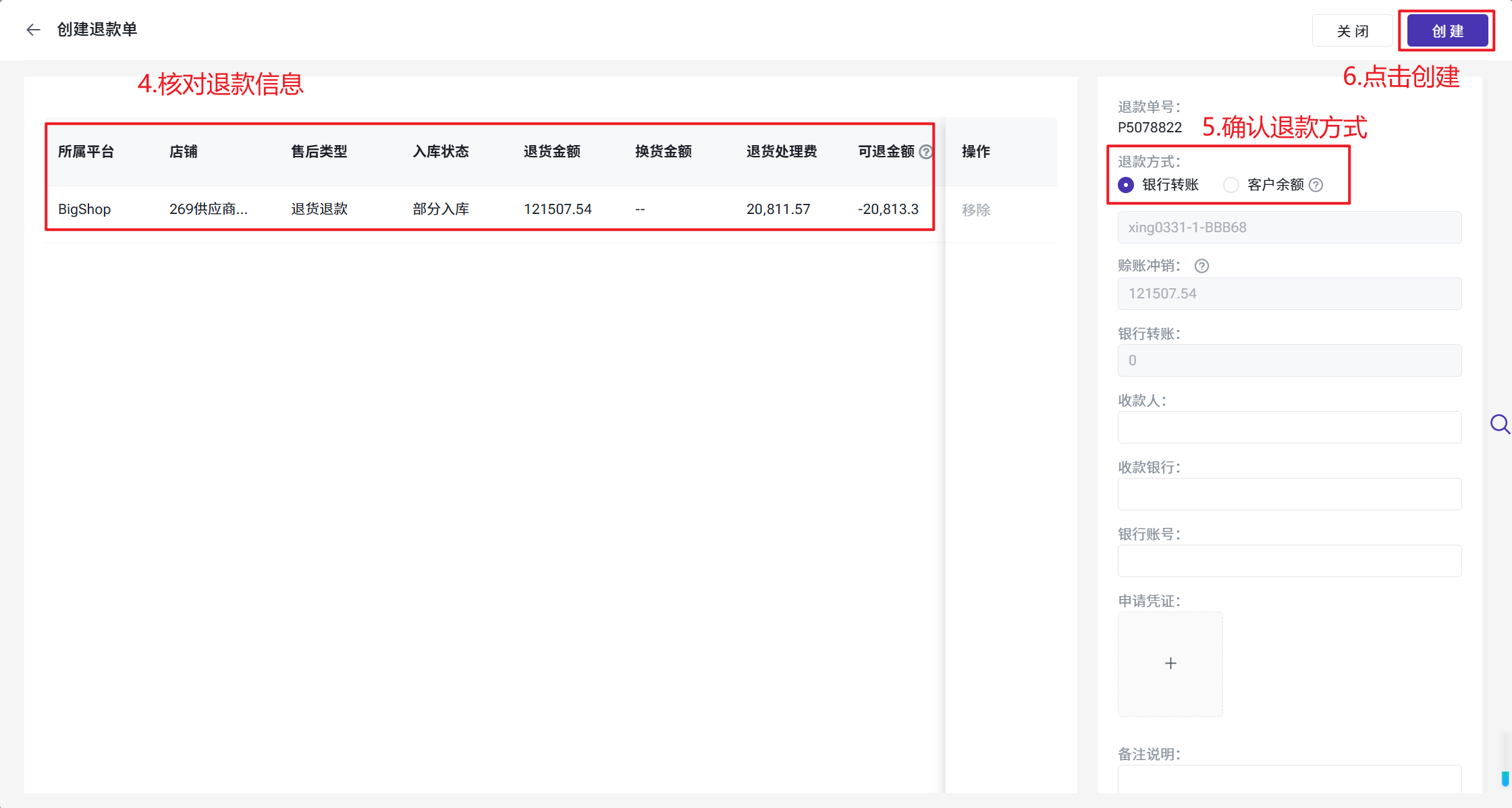Click the back arrow icon
The height and width of the screenshot is (808, 1512).
(x=33, y=30)
